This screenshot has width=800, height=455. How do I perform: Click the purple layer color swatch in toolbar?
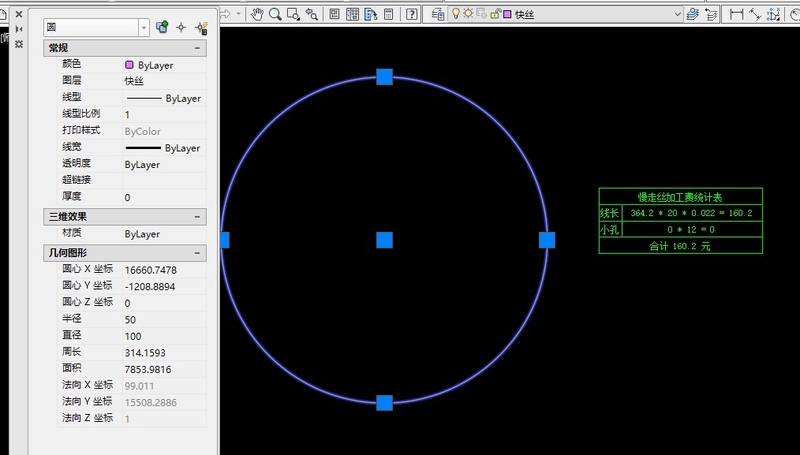[x=507, y=14]
